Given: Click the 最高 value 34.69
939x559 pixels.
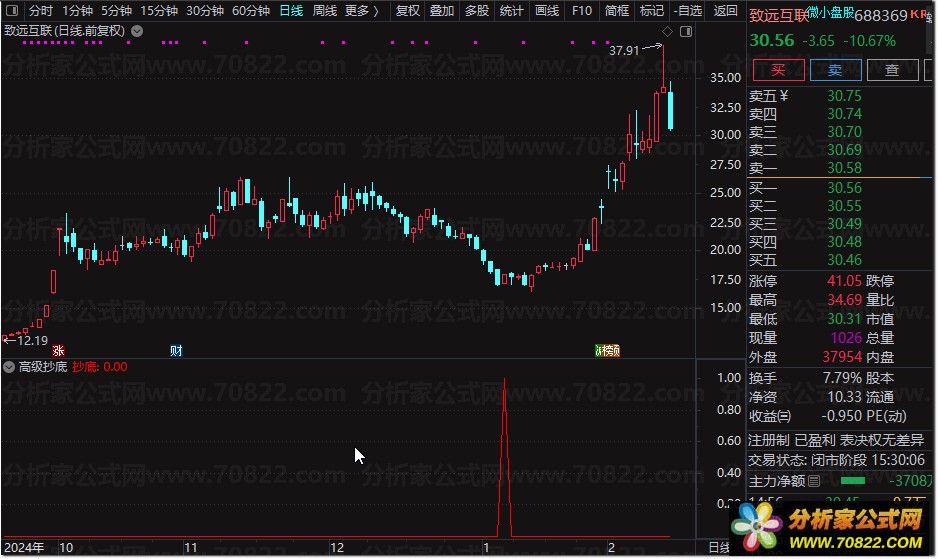Looking at the screenshot, I should (x=844, y=300).
